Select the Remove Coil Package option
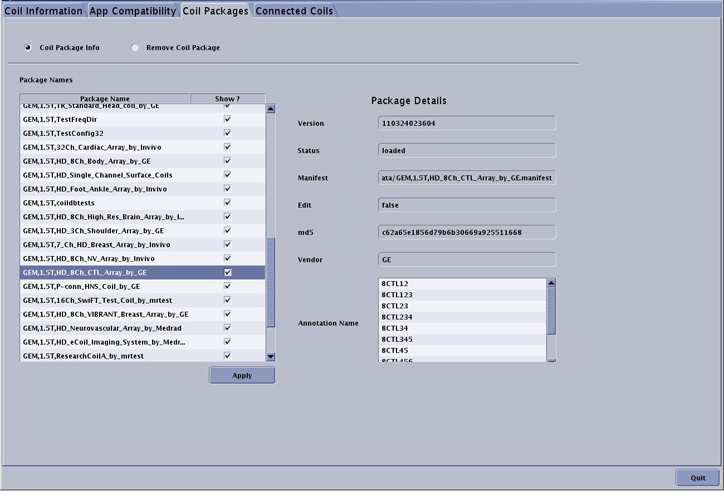 click(135, 47)
